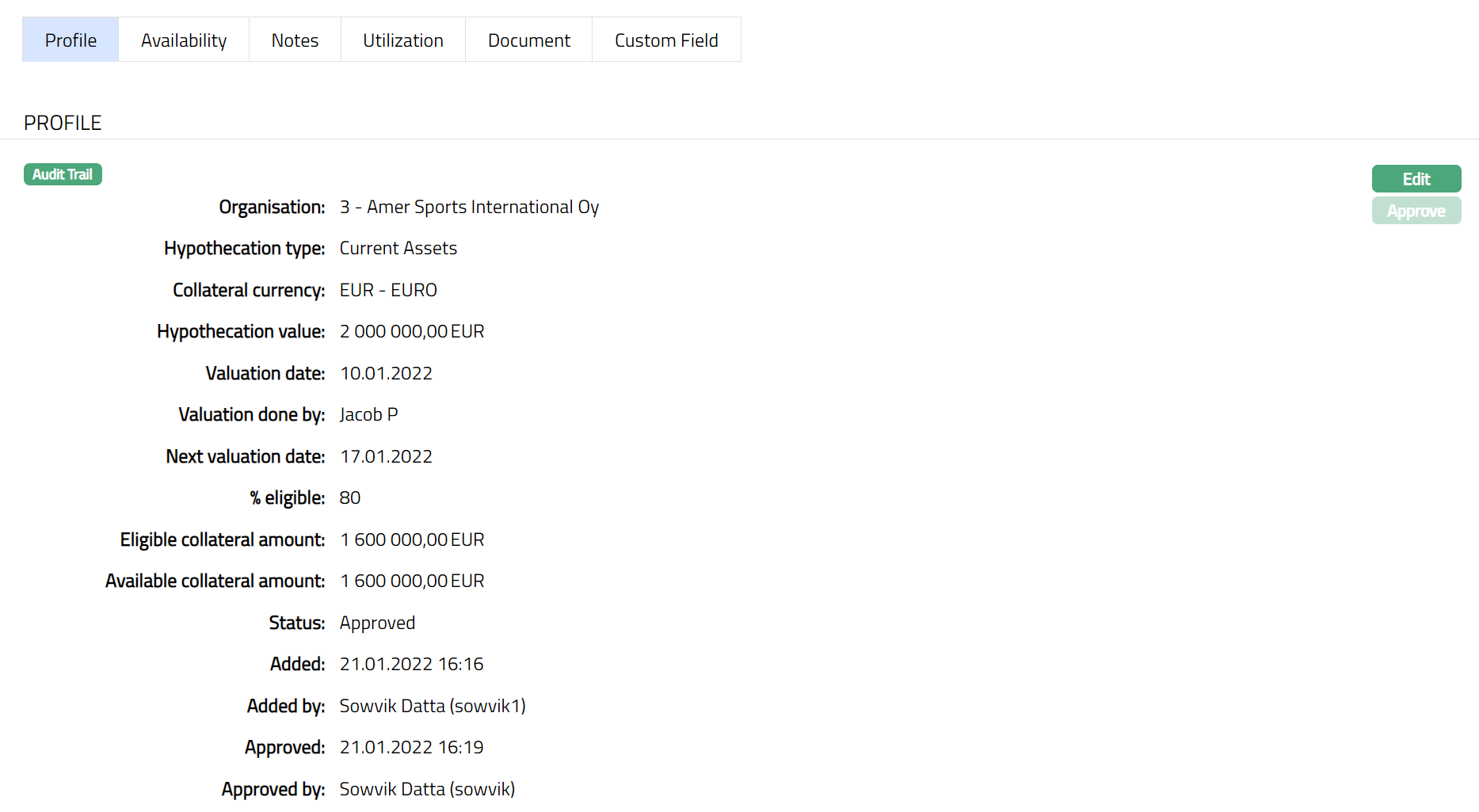Click the PROFILE section heading
Viewport: 1479px width, 812px height.
pos(63,123)
